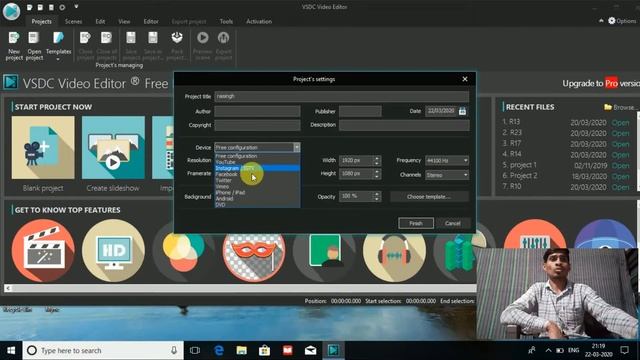Click the Save project ribbon icon
The width and height of the screenshot is (640, 360).
(x=131, y=46)
